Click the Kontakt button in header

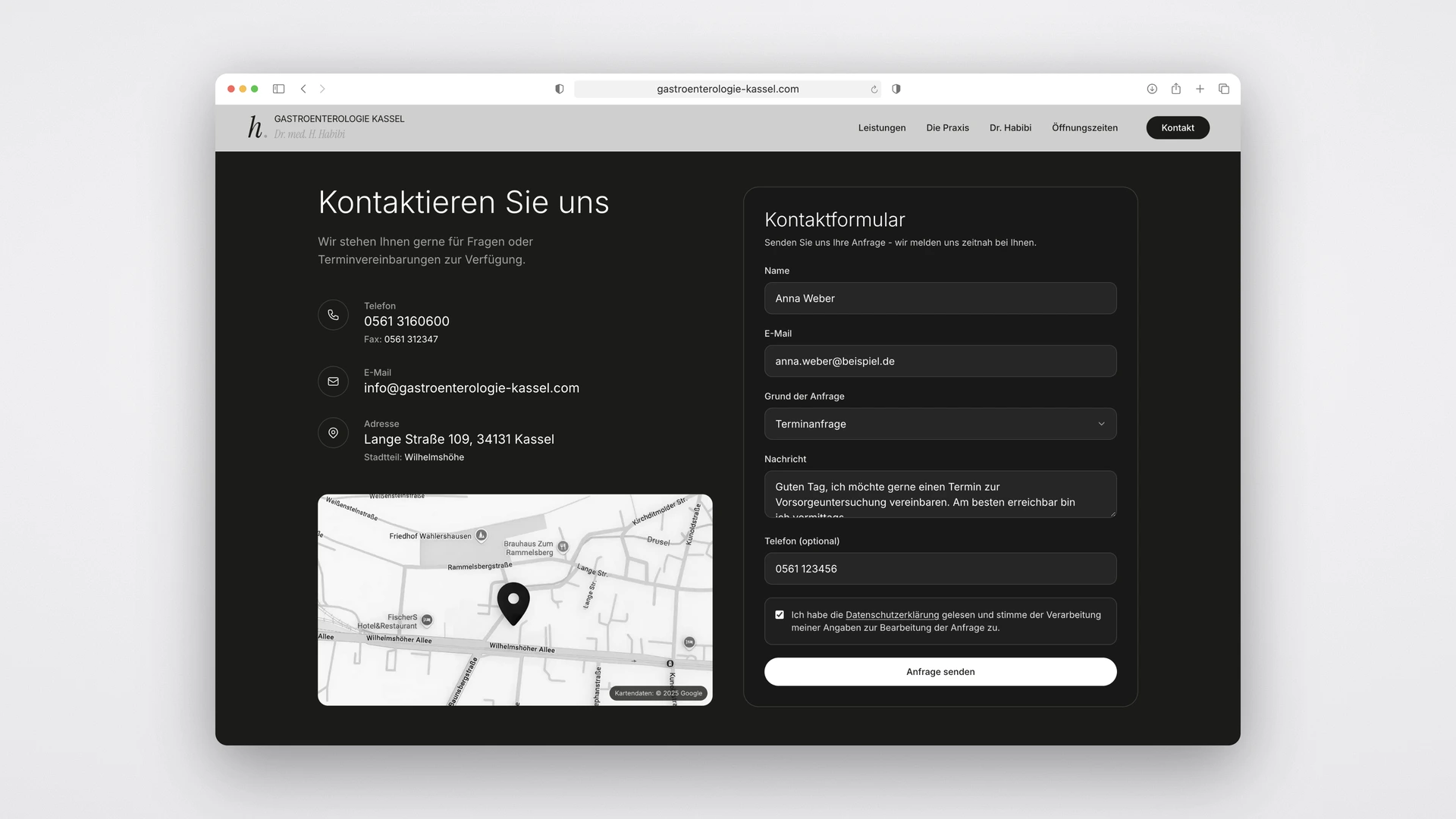pyautogui.click(x=1178, y=127)
